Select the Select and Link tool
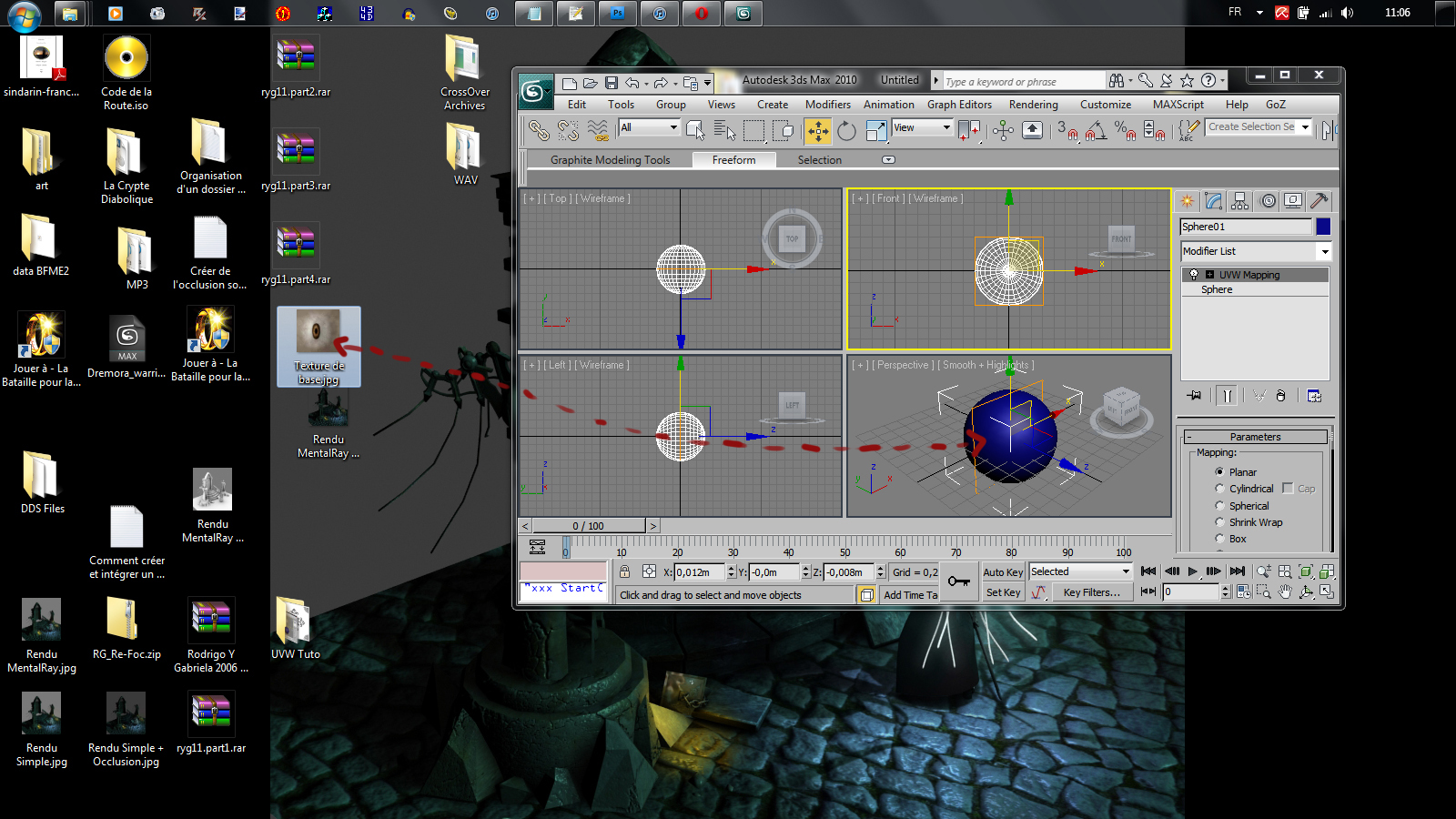The height and width of the screenshot is (819, 1456). (539, 131)
